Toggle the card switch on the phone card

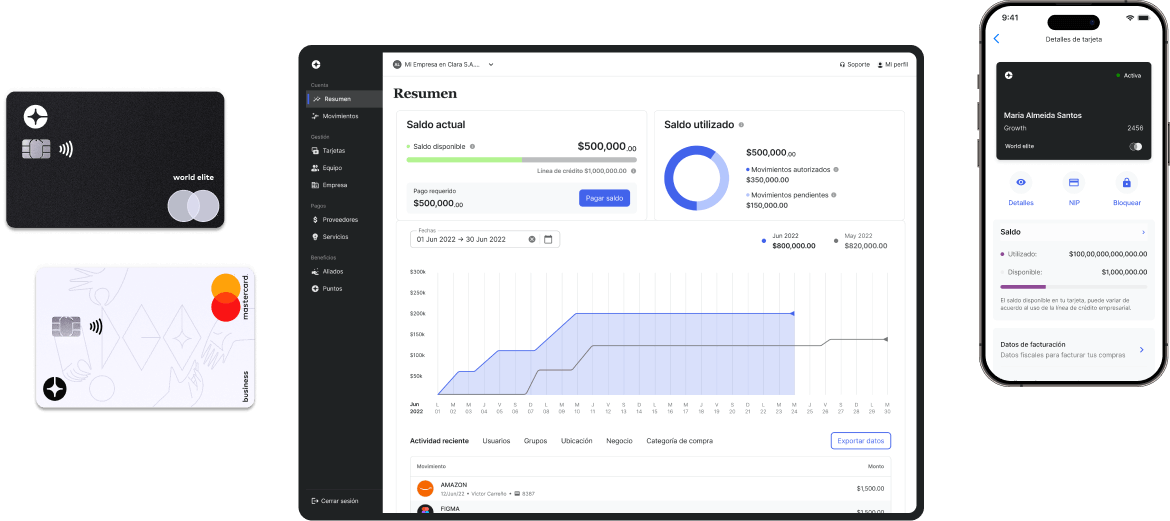(x=1135, y=146)
